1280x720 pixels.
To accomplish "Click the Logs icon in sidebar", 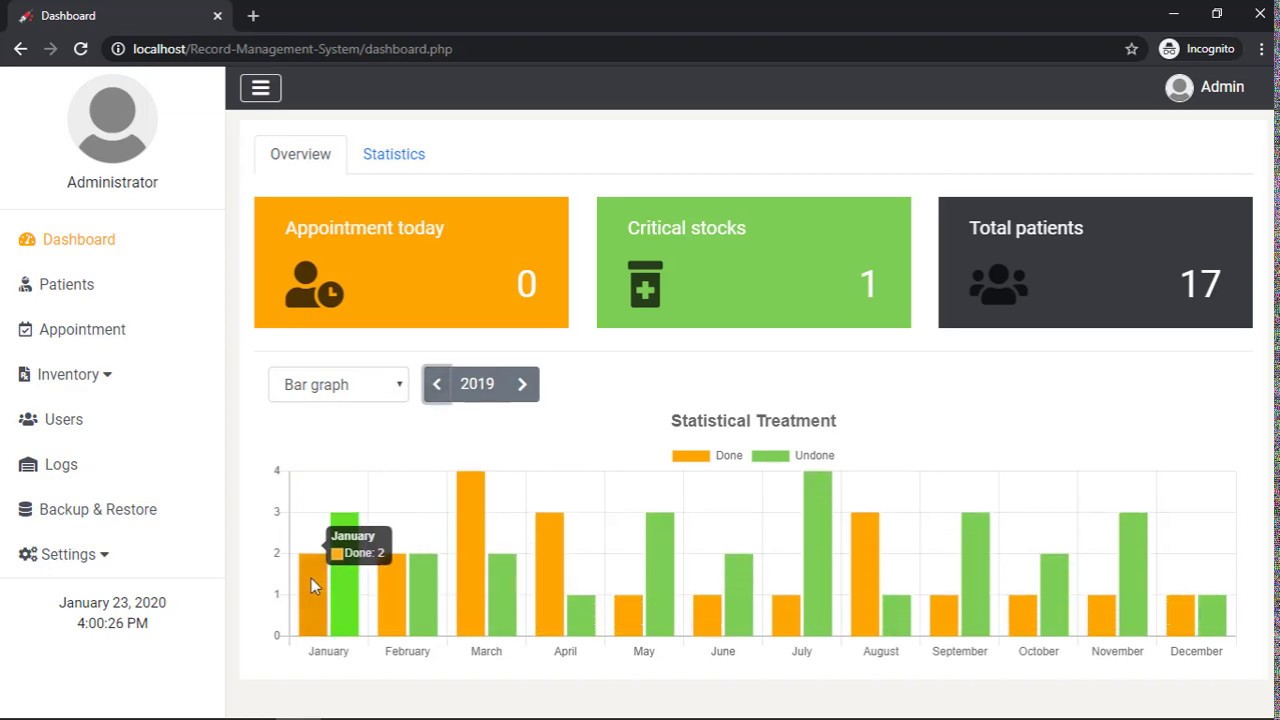I will 28,465.
